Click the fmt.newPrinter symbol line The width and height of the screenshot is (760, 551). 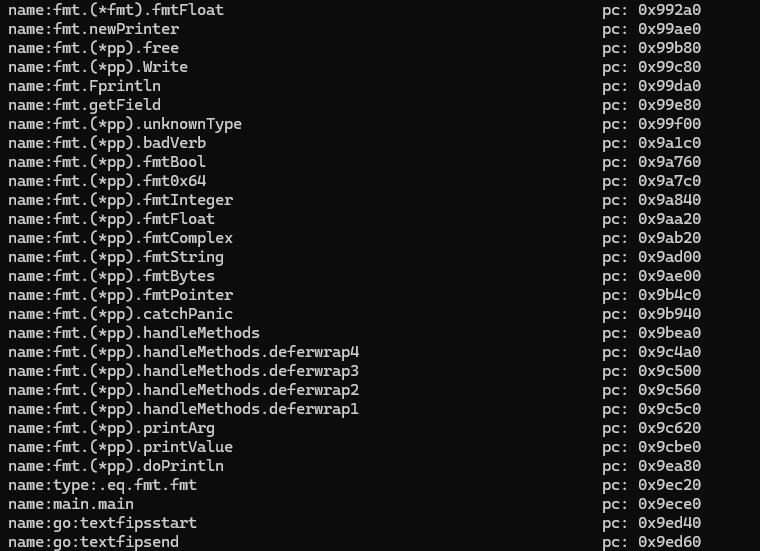click(93, 29)
